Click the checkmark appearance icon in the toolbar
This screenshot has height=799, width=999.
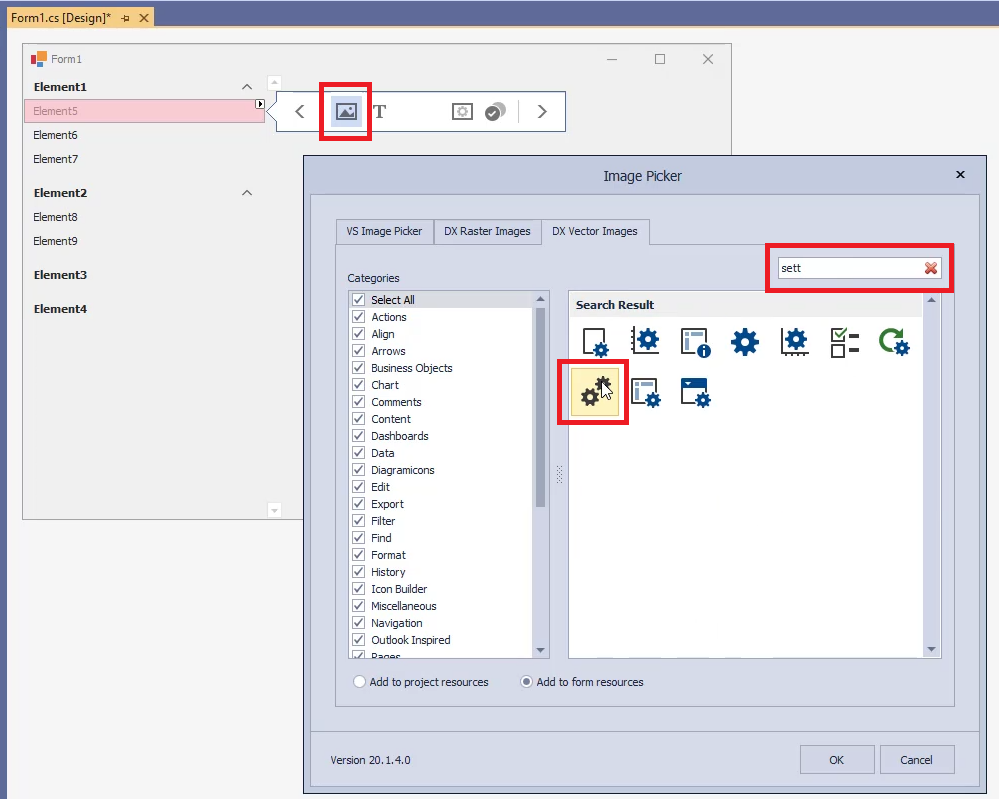click(x=495, y=112)
